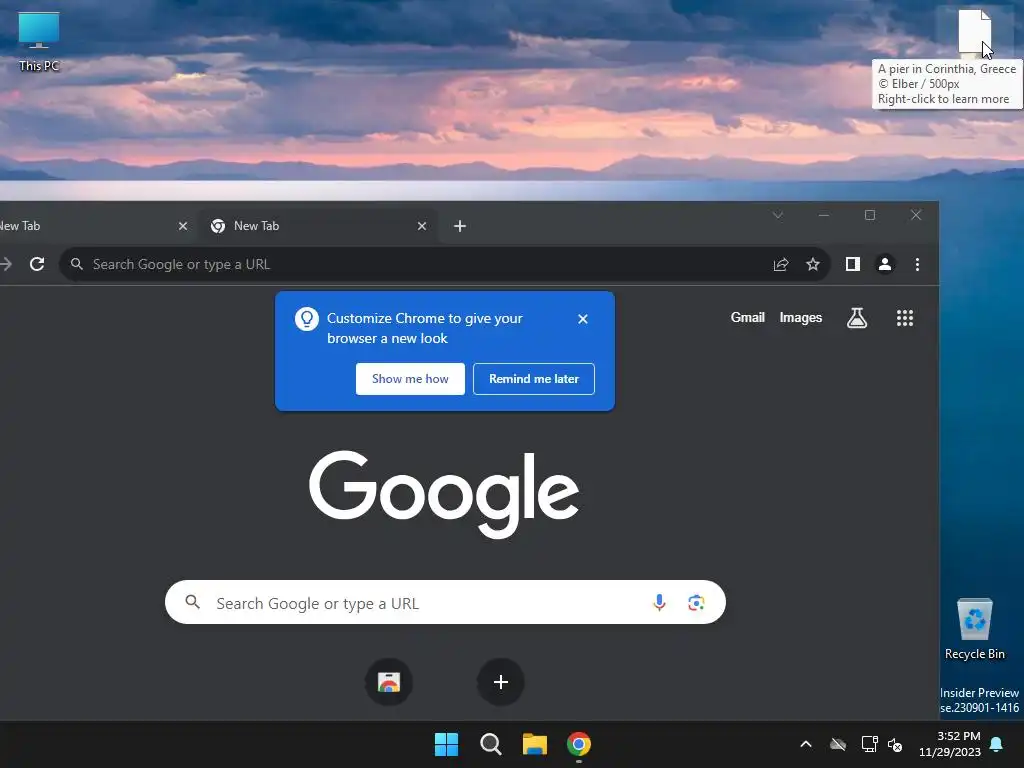Open Chrome side panel
The height and width of the screenshot is (768, 1024).
(852, 264)
